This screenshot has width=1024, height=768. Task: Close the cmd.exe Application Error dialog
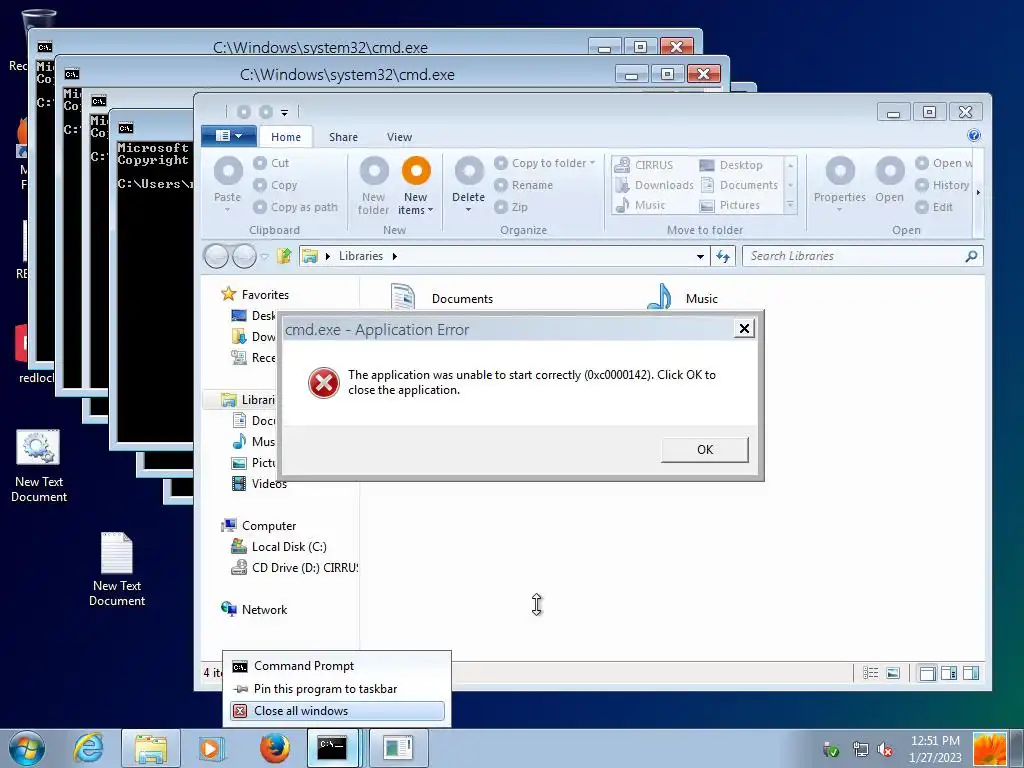744,328
